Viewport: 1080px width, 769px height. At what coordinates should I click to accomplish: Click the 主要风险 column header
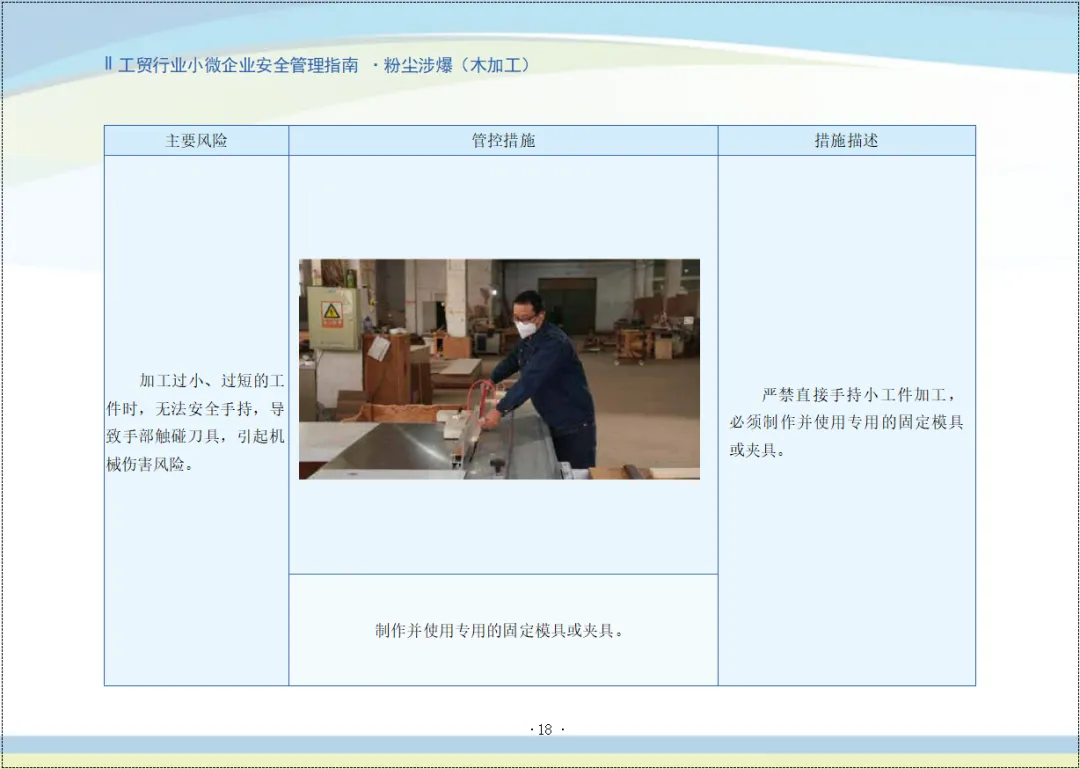tap(196, 141)
